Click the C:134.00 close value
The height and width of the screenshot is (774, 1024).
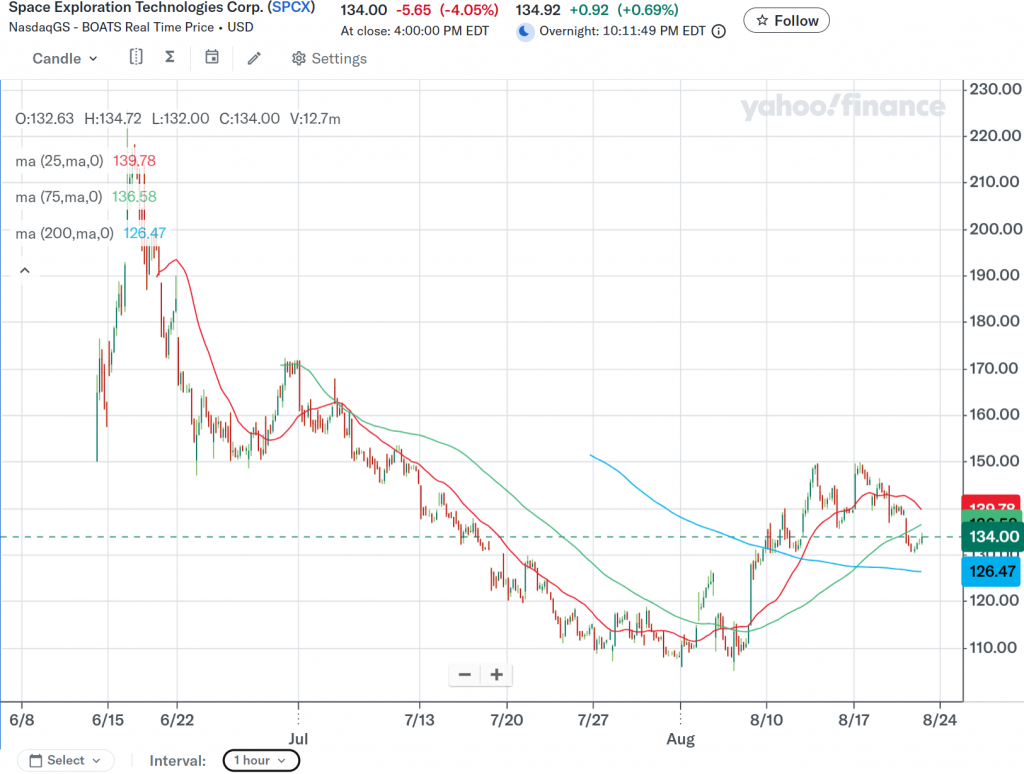pos(249,119)
